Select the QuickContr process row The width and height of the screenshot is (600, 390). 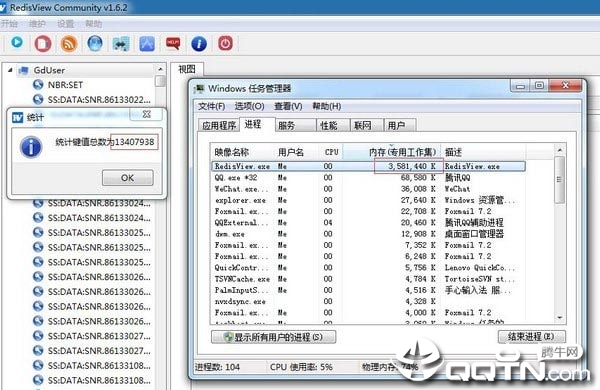click(x=368, y=268)
